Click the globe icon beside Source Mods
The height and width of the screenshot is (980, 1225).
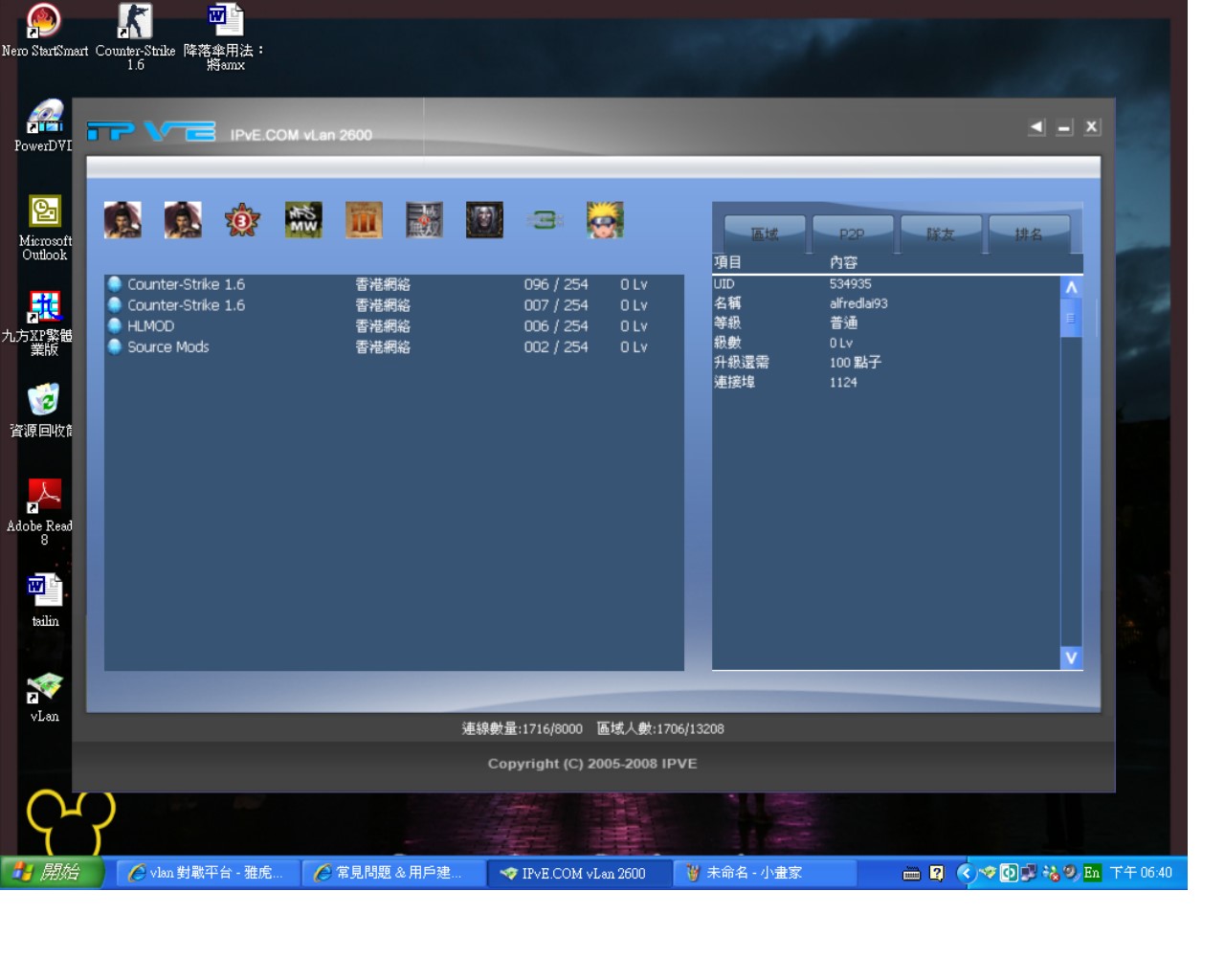(115, 347)
